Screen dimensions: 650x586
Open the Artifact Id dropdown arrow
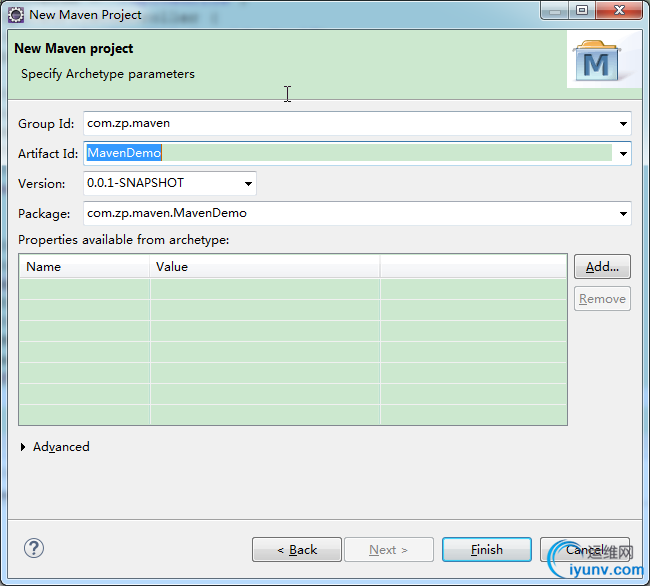tap(623, 154)
